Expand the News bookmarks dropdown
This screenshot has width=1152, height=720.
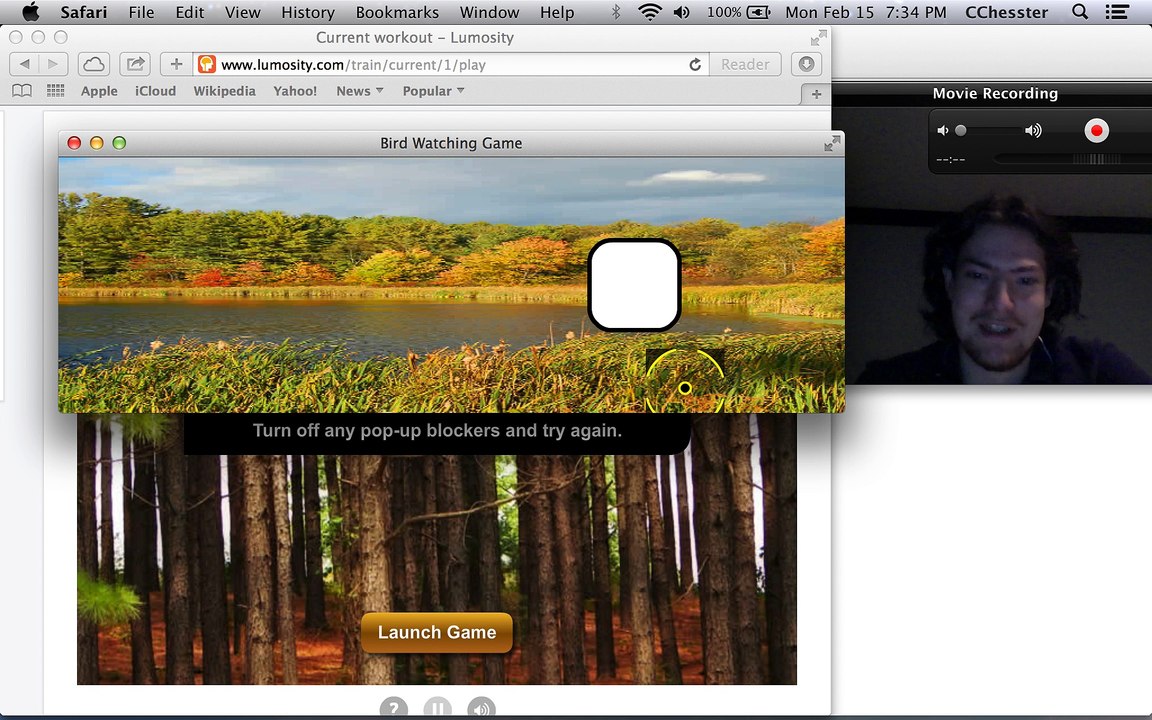click(x=360, y=91)
